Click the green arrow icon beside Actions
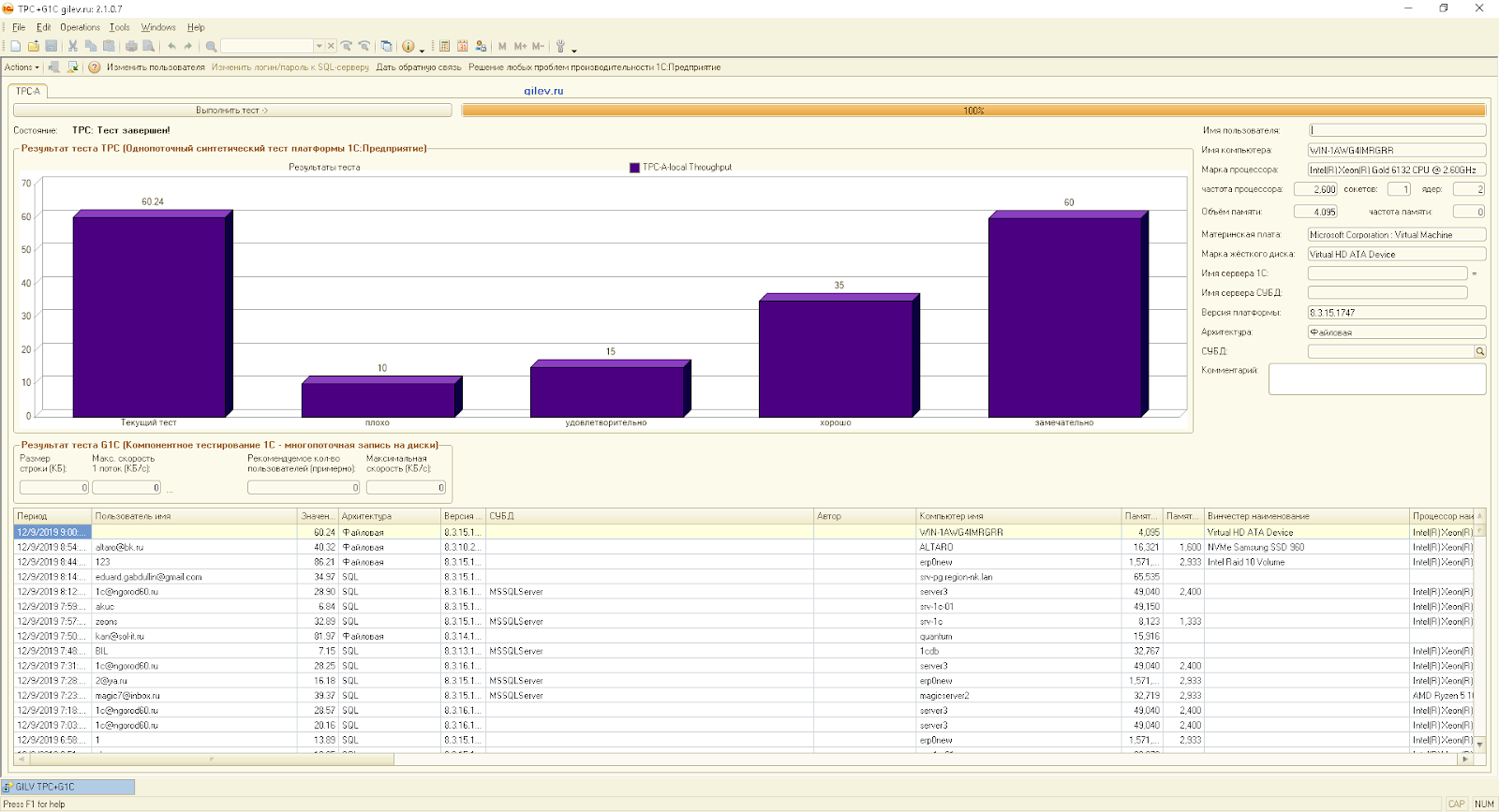This screenshot has height=812, width=1499. tap(72, 67)
